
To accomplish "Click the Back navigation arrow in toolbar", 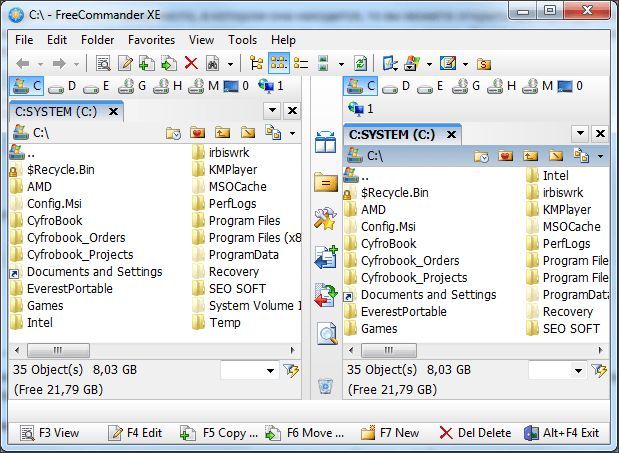I will pyautogui.click(x=23, y=64).
